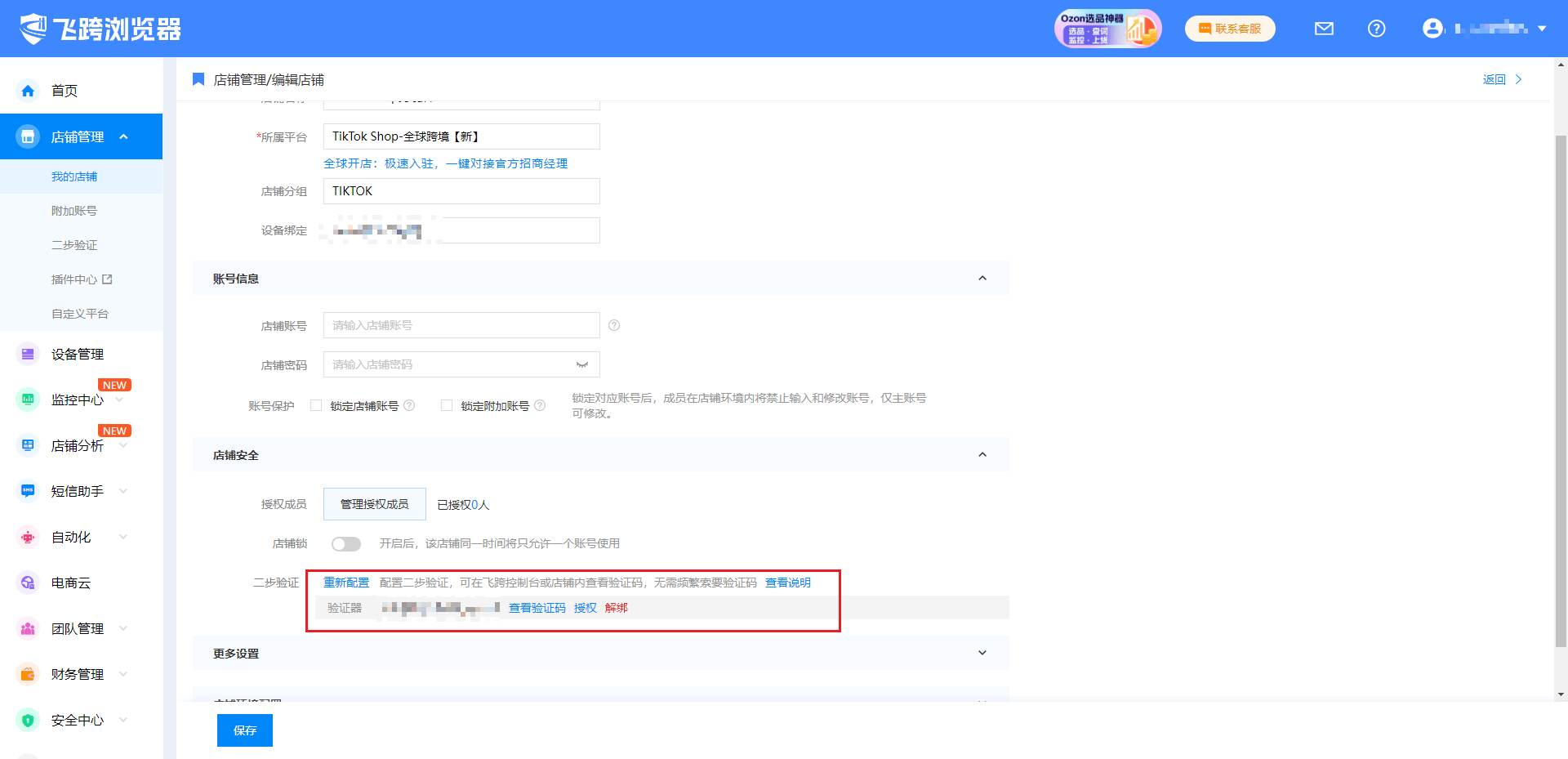Expand the 团队管理 menu chevron

[123, 628]
